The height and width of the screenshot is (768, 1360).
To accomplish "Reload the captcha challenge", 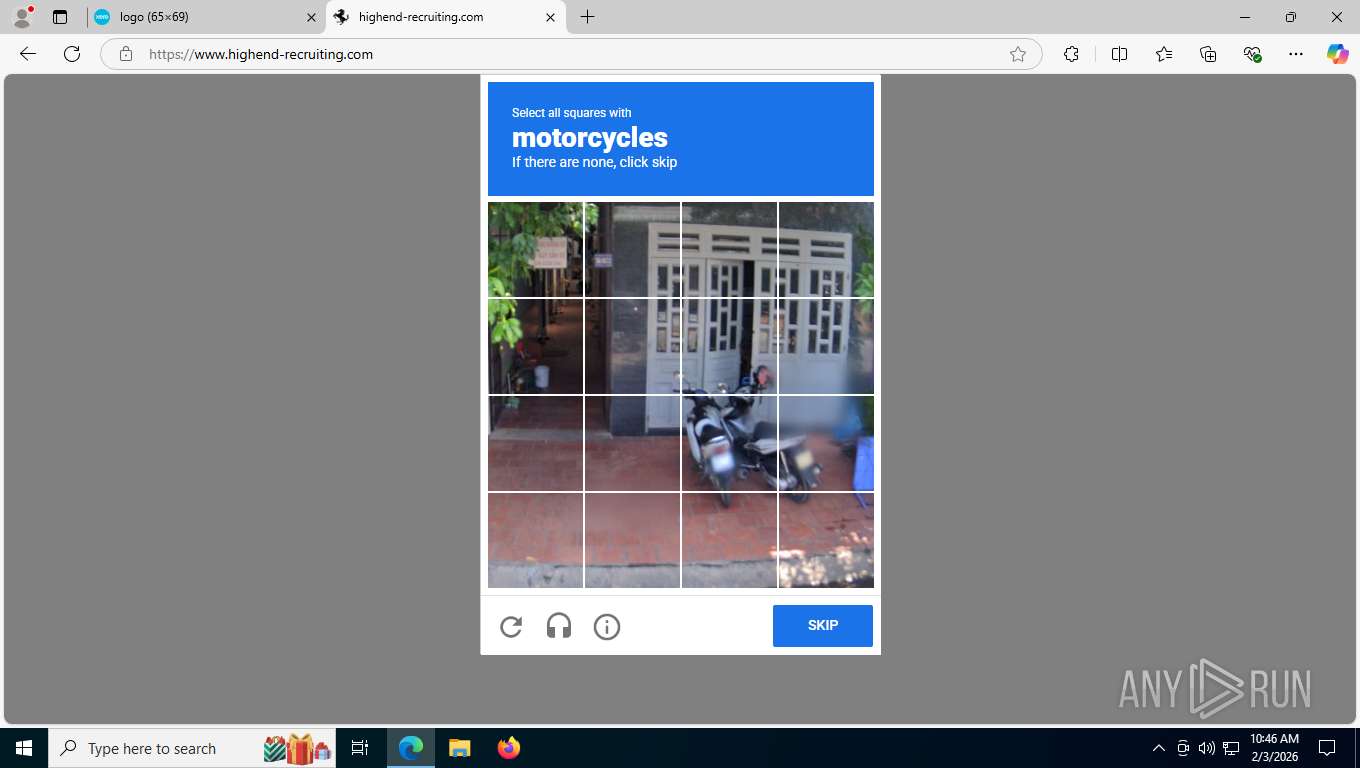I will (x=511, y=627).
